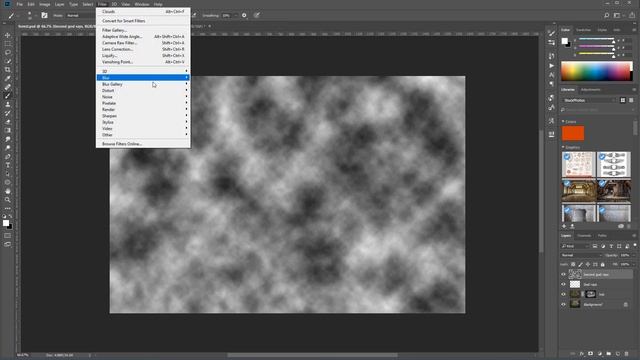This screenshot has width=640, height=360.
Task: Pick a color from the color spectrum ramp
Action: pyautogui.click(x=596, y=71)
